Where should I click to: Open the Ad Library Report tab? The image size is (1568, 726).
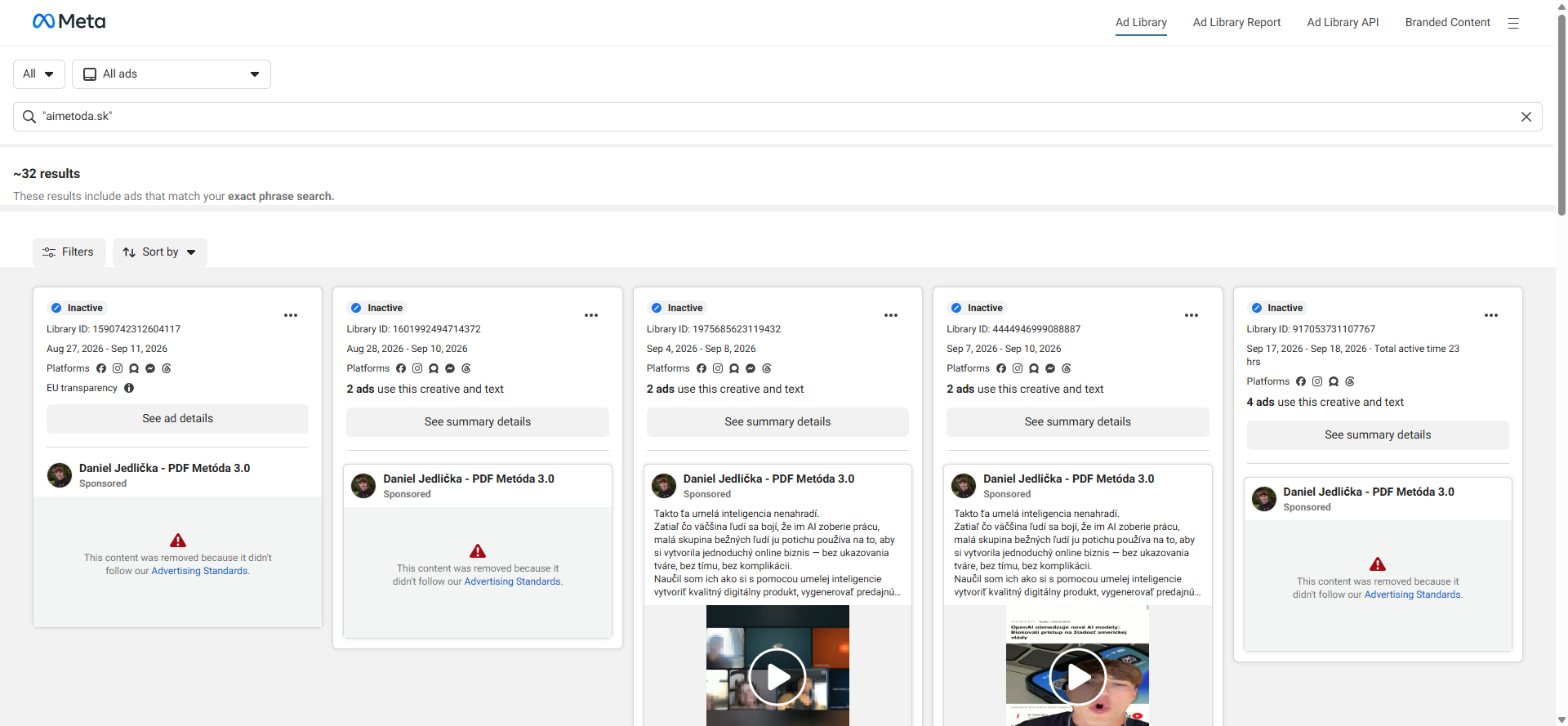[x=1236, y=23]
